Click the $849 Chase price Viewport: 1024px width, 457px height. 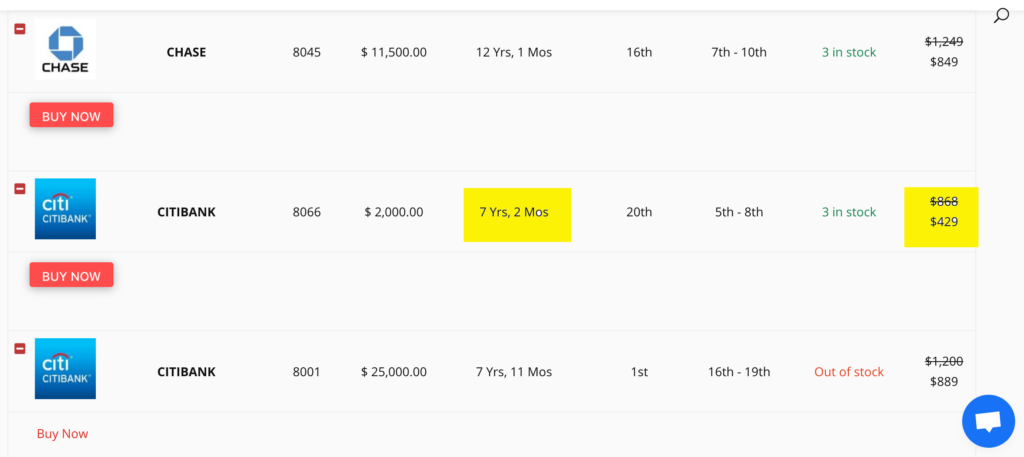(x=943, y=62)
